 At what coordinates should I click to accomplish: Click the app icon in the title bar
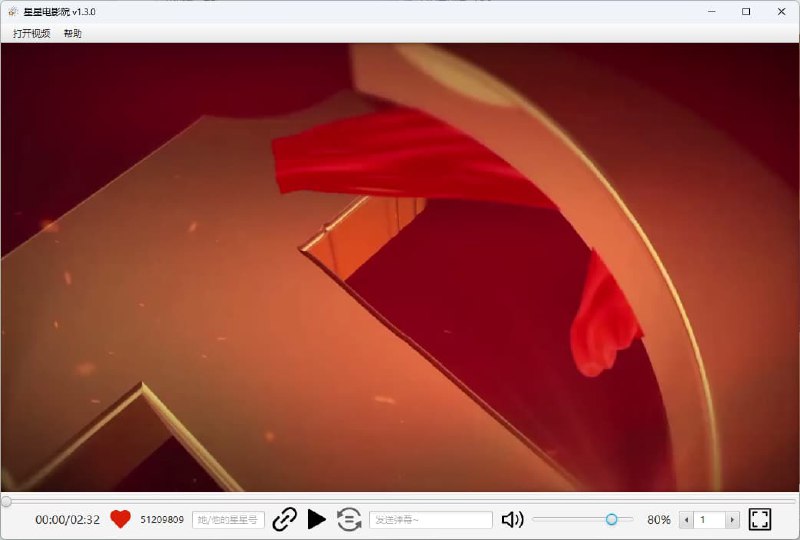(x=13, y=11)
